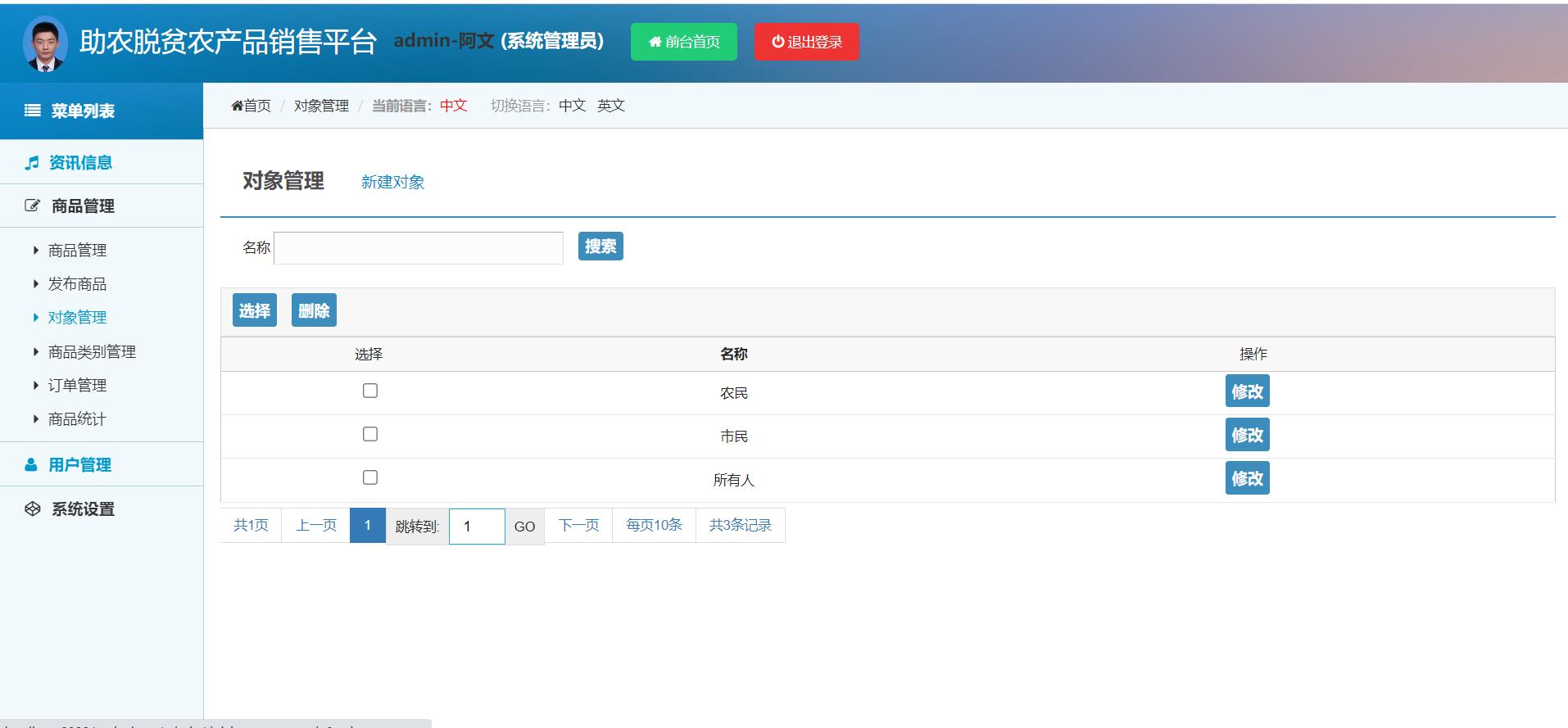Click the edit icon beside 商品管理 section
This screenshot has height=728, width=1568.
[32, 206]
